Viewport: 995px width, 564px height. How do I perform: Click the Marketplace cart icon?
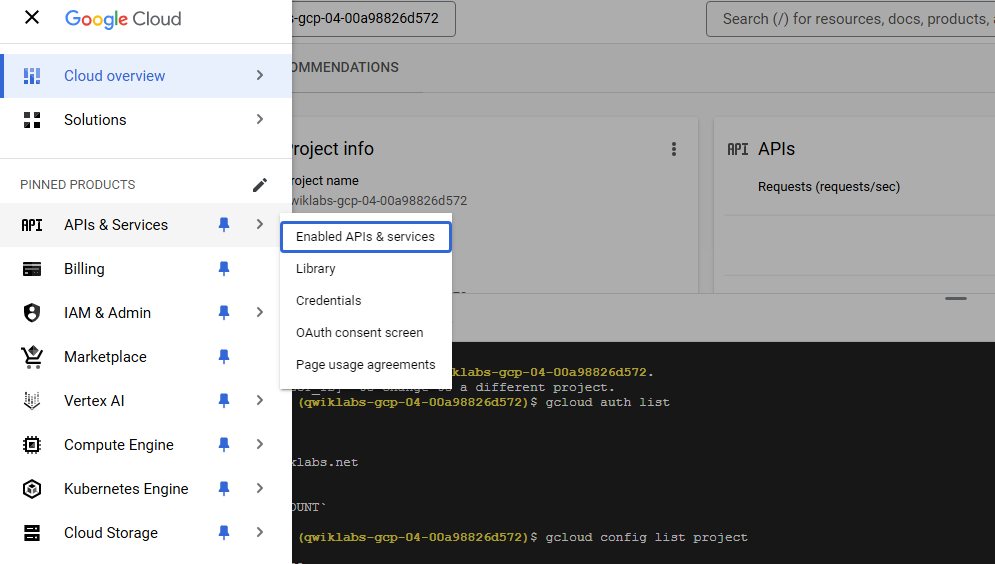[32, 357]
